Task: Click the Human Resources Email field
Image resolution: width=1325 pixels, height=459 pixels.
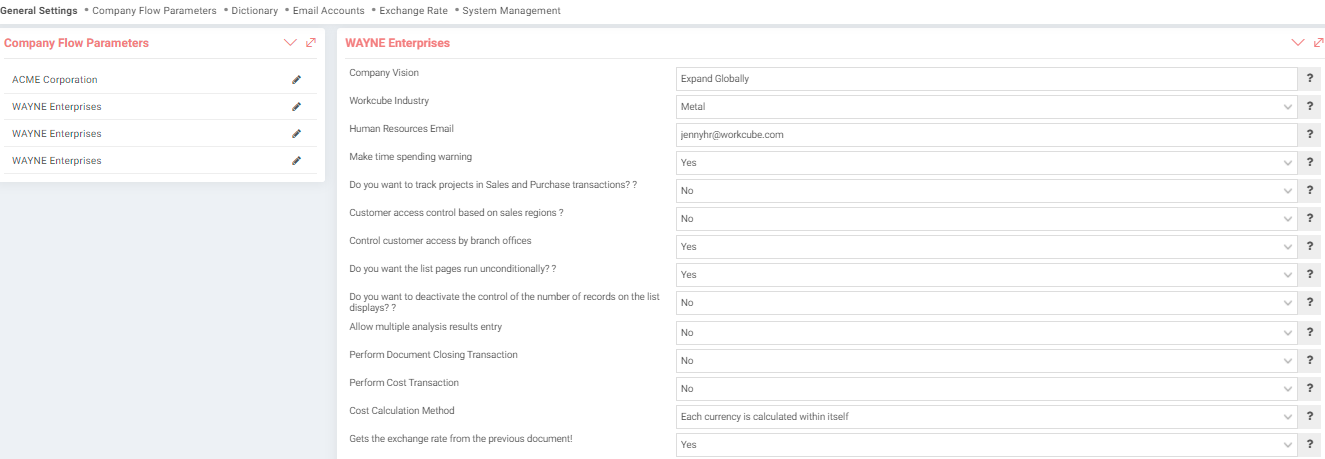Action: point(986,135)
